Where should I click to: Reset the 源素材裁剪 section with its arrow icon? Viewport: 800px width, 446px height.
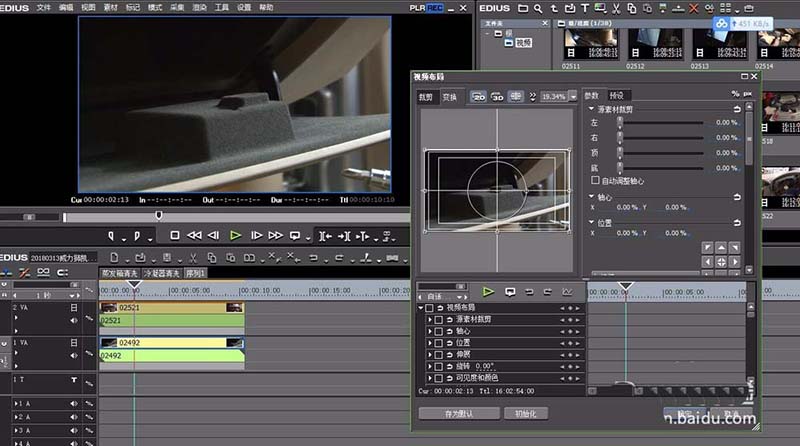(737, 109)
